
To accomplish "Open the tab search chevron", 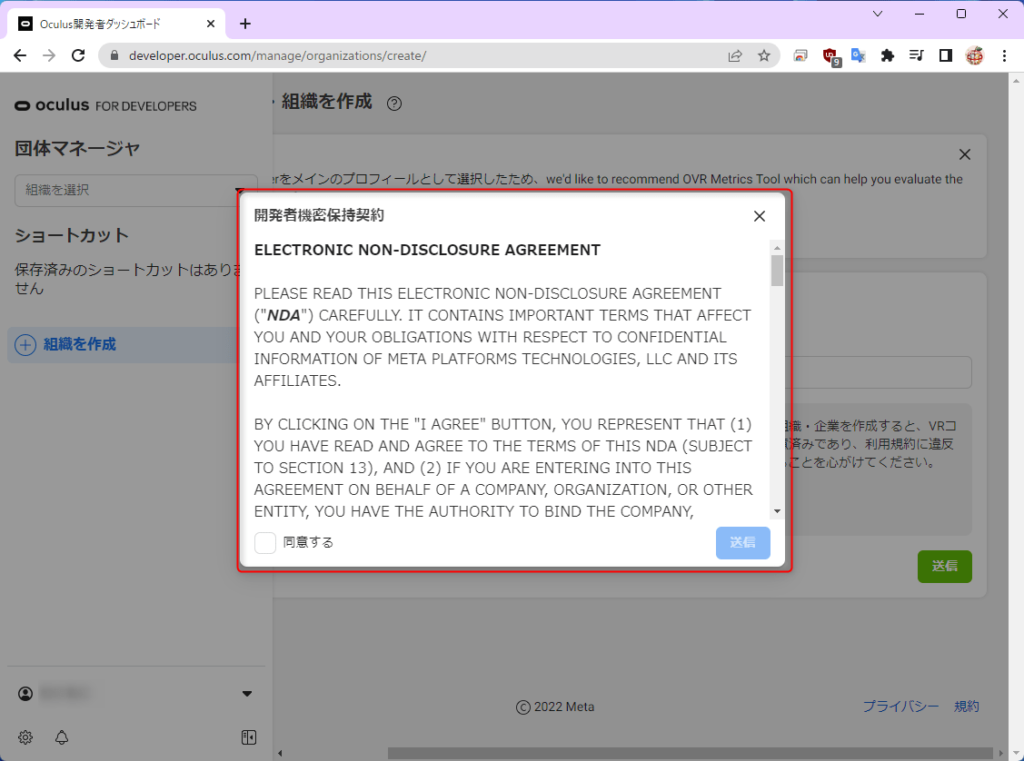I will click(x=877, y=14).
